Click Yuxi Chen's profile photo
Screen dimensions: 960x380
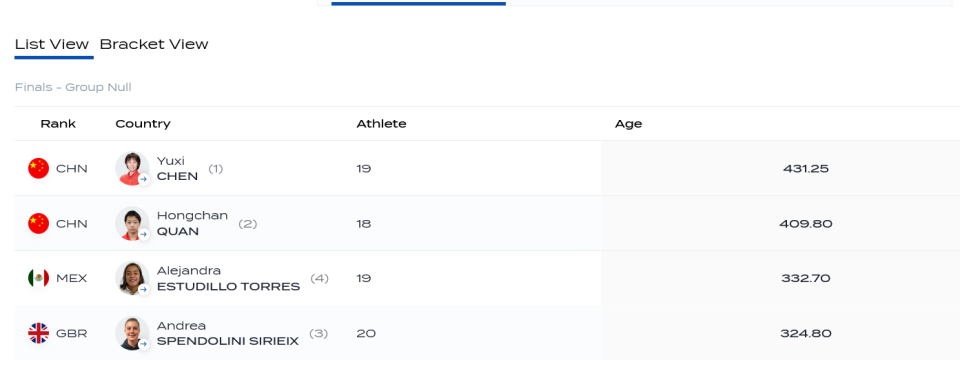[x=132, y=168]
